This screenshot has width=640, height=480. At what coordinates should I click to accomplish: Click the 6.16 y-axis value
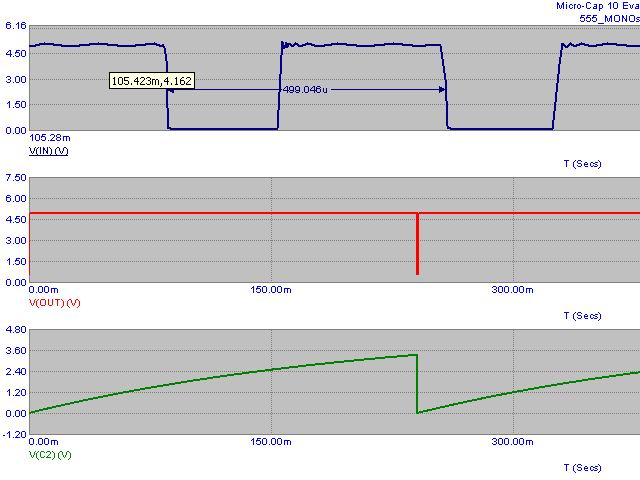click(16, 26)
